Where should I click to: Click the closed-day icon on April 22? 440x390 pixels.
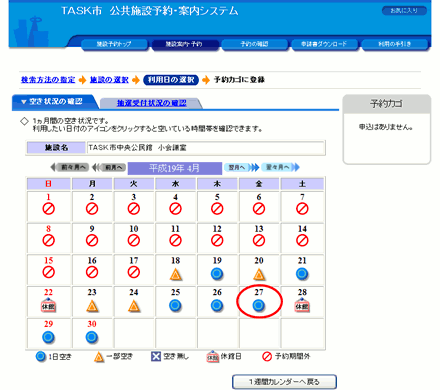[x=48, y=305]
